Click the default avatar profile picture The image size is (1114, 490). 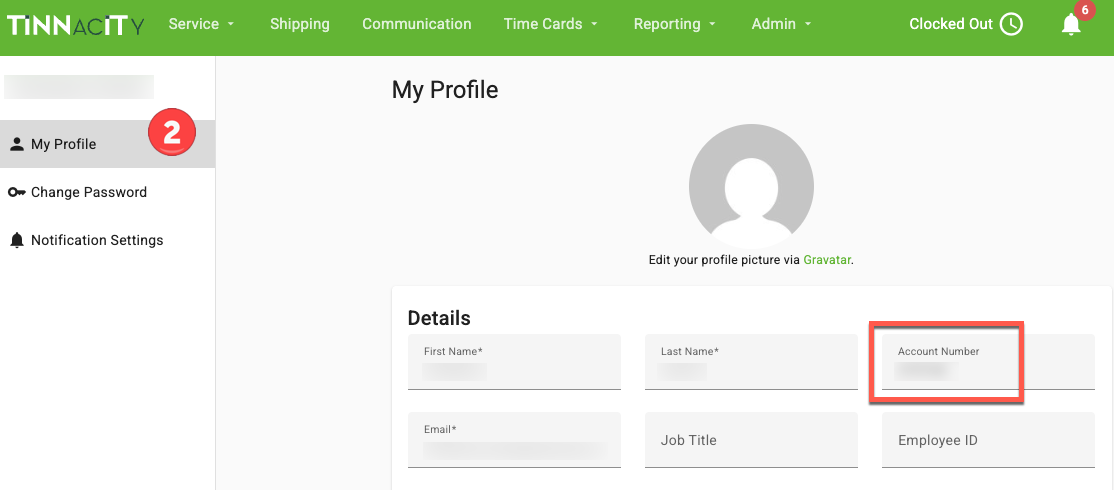point(751,186)
